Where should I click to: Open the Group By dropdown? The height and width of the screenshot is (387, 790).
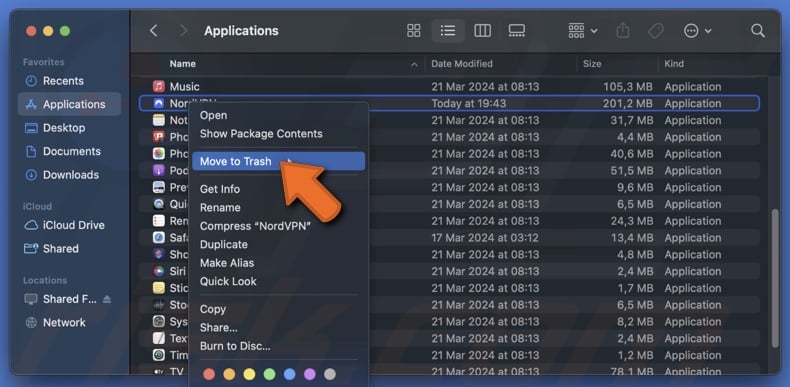point(583,31)
